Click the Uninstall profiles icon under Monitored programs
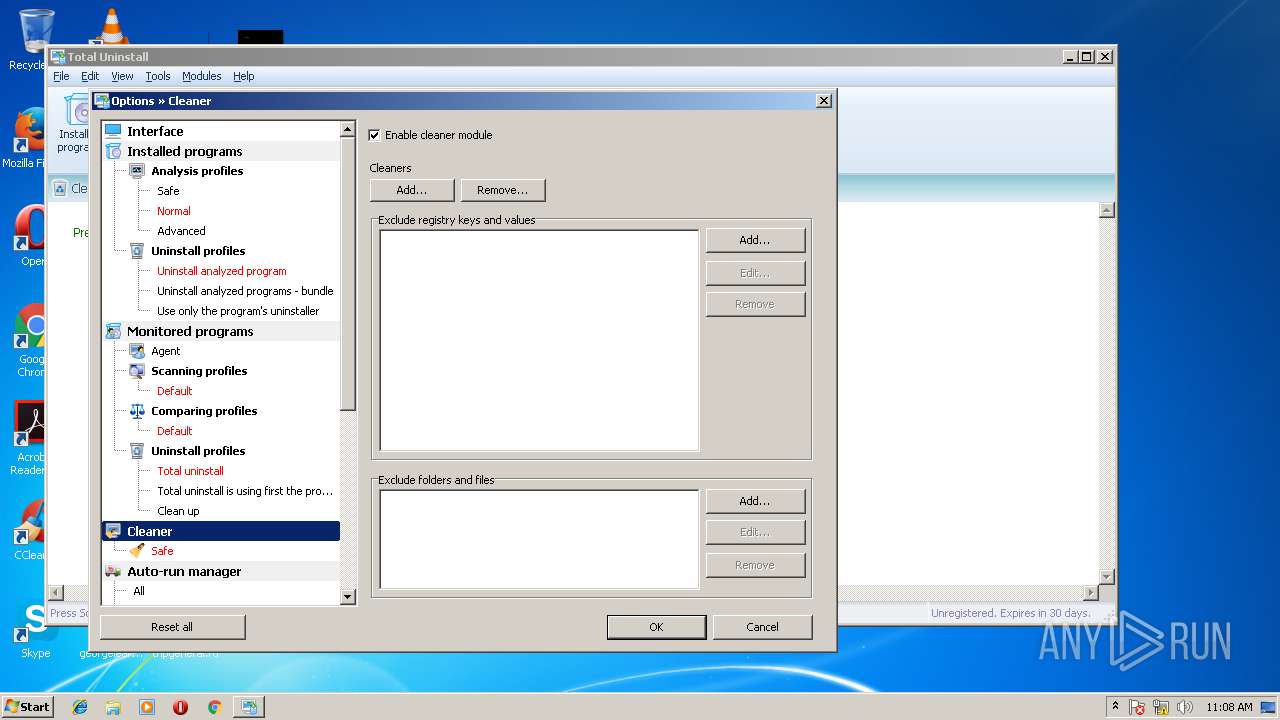The image size is (1280, 720). 137,451
